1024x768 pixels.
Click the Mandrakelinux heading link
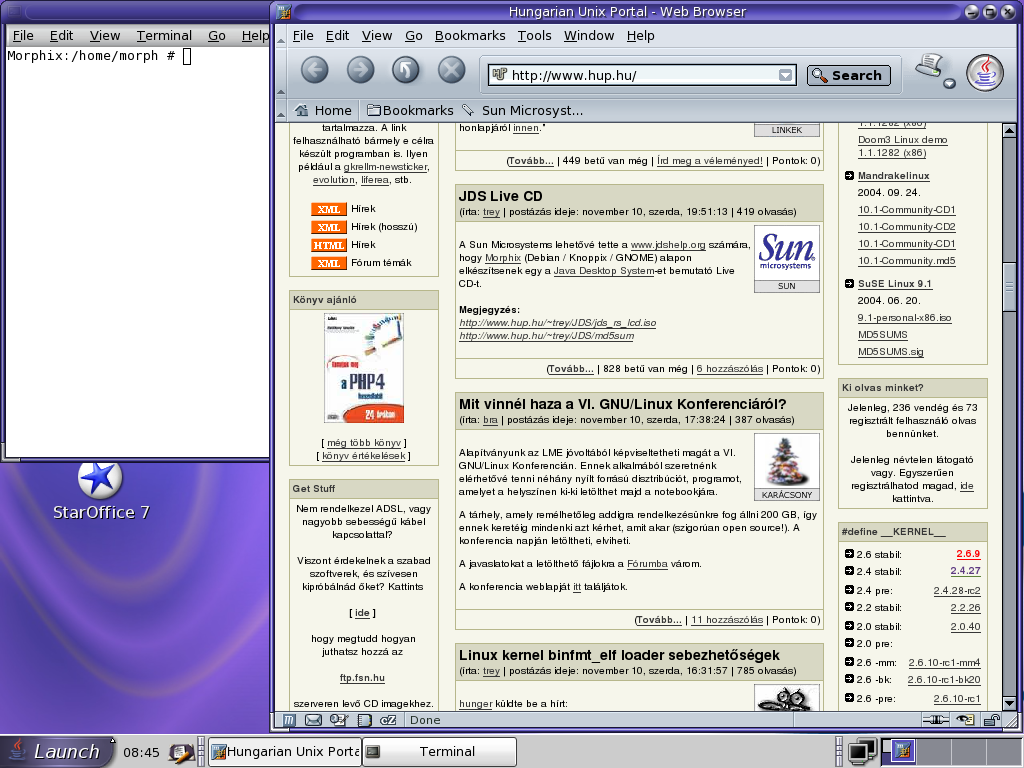[893, 176]
